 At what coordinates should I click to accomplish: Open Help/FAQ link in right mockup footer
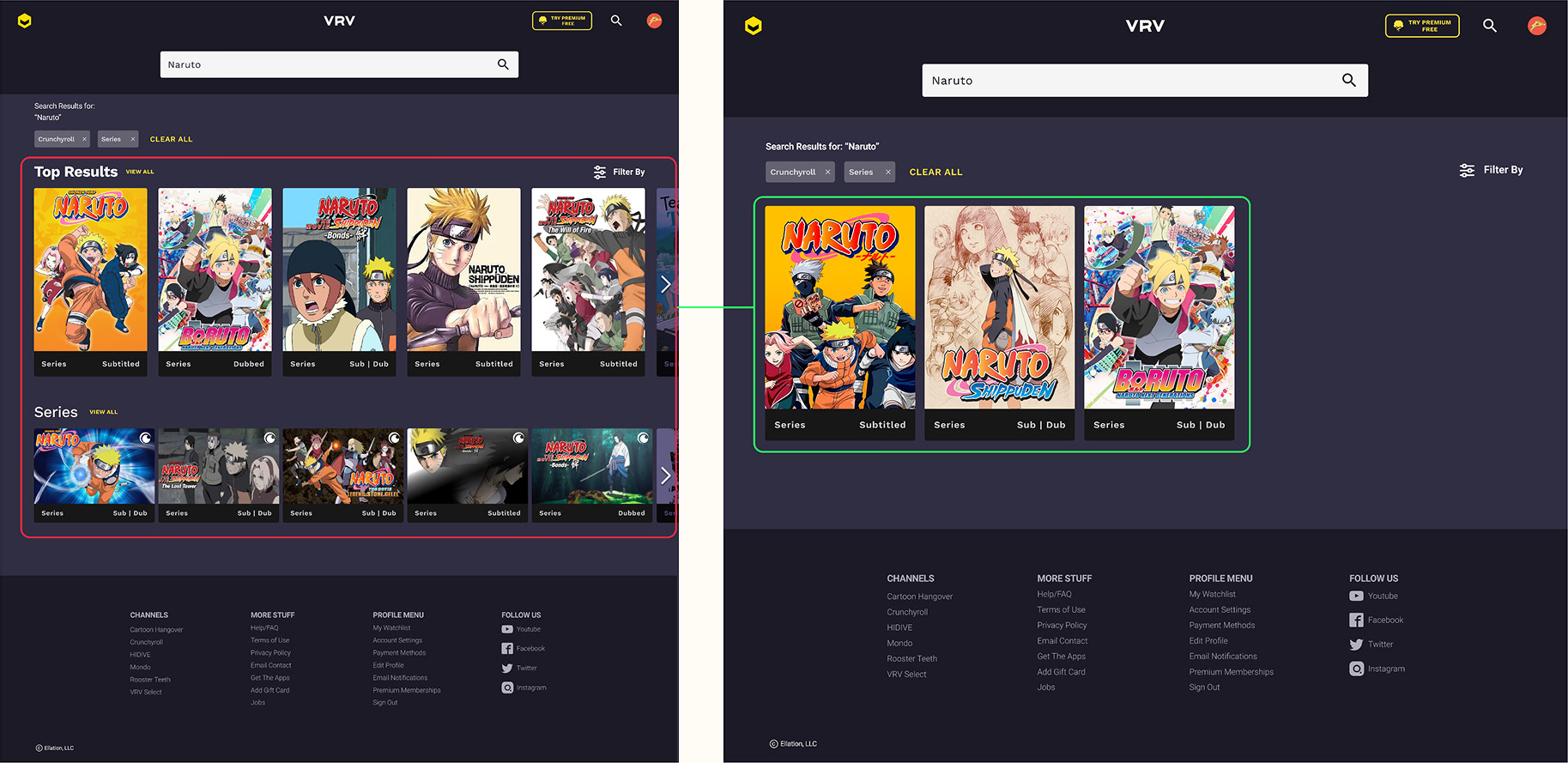click(x=1054, y=594)
